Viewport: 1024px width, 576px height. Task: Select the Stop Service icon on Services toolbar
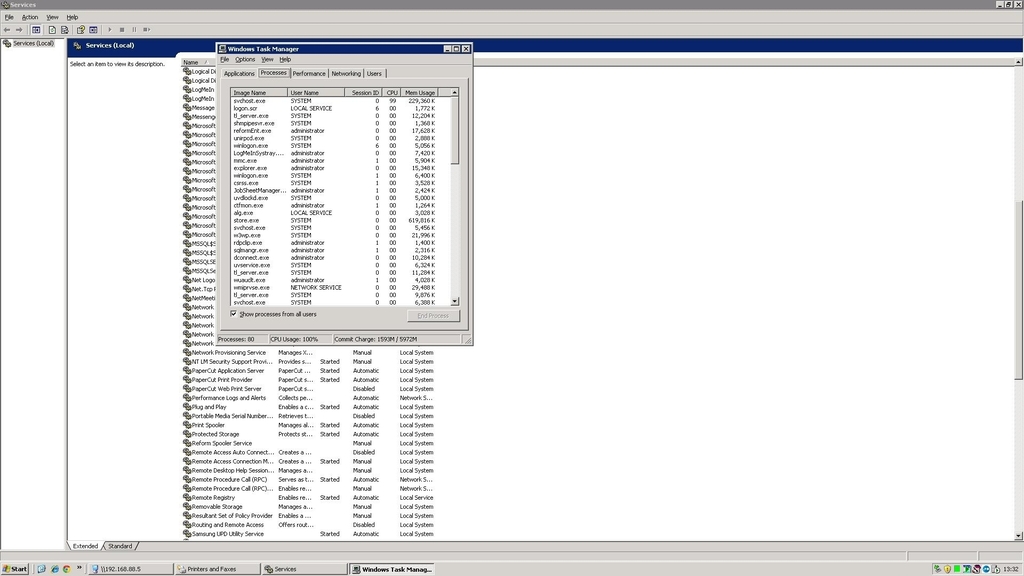(x=122, y=28)
